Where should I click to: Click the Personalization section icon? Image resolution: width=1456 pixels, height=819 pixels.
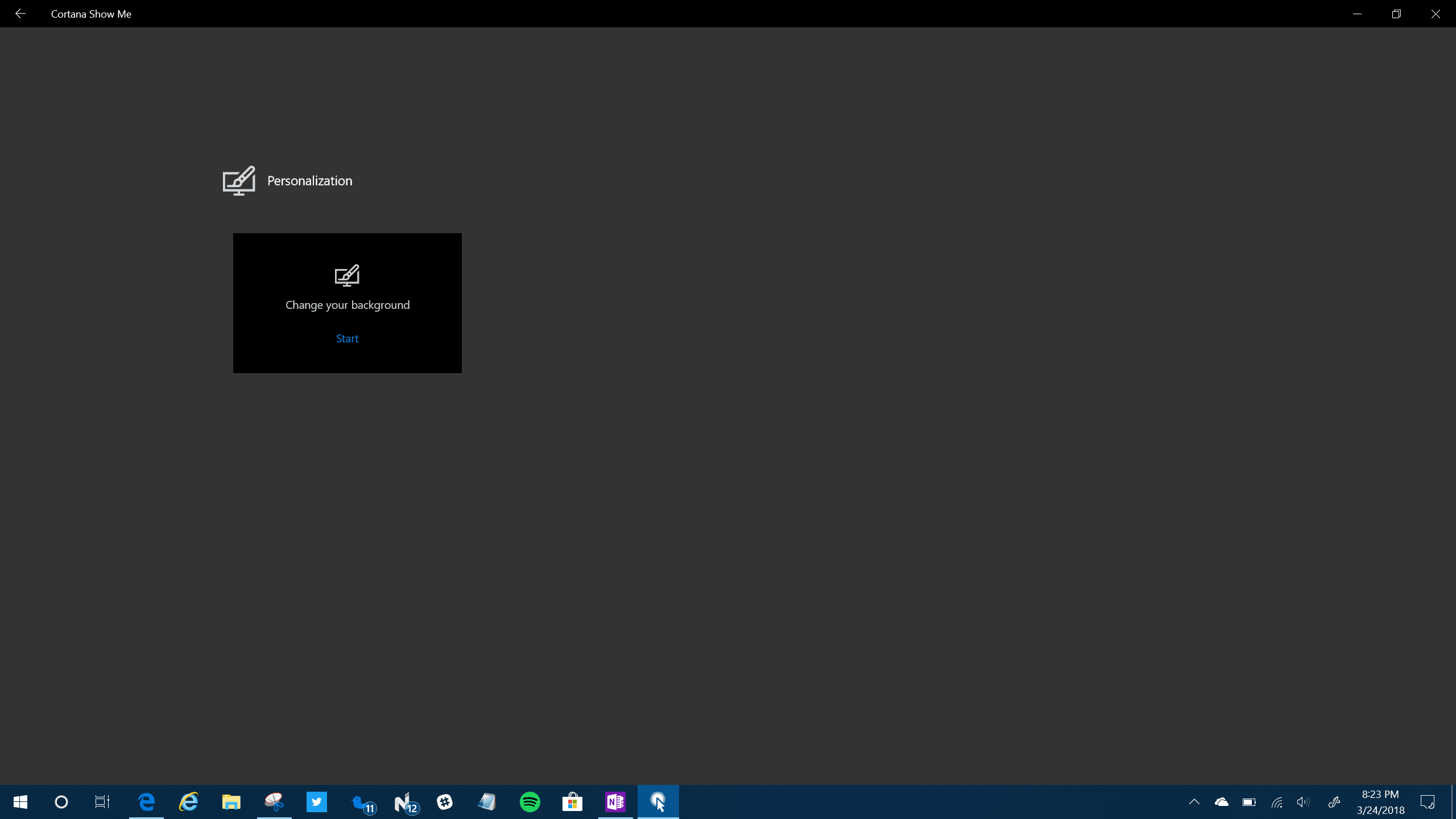pyautogui.click(x=239, y=181)
